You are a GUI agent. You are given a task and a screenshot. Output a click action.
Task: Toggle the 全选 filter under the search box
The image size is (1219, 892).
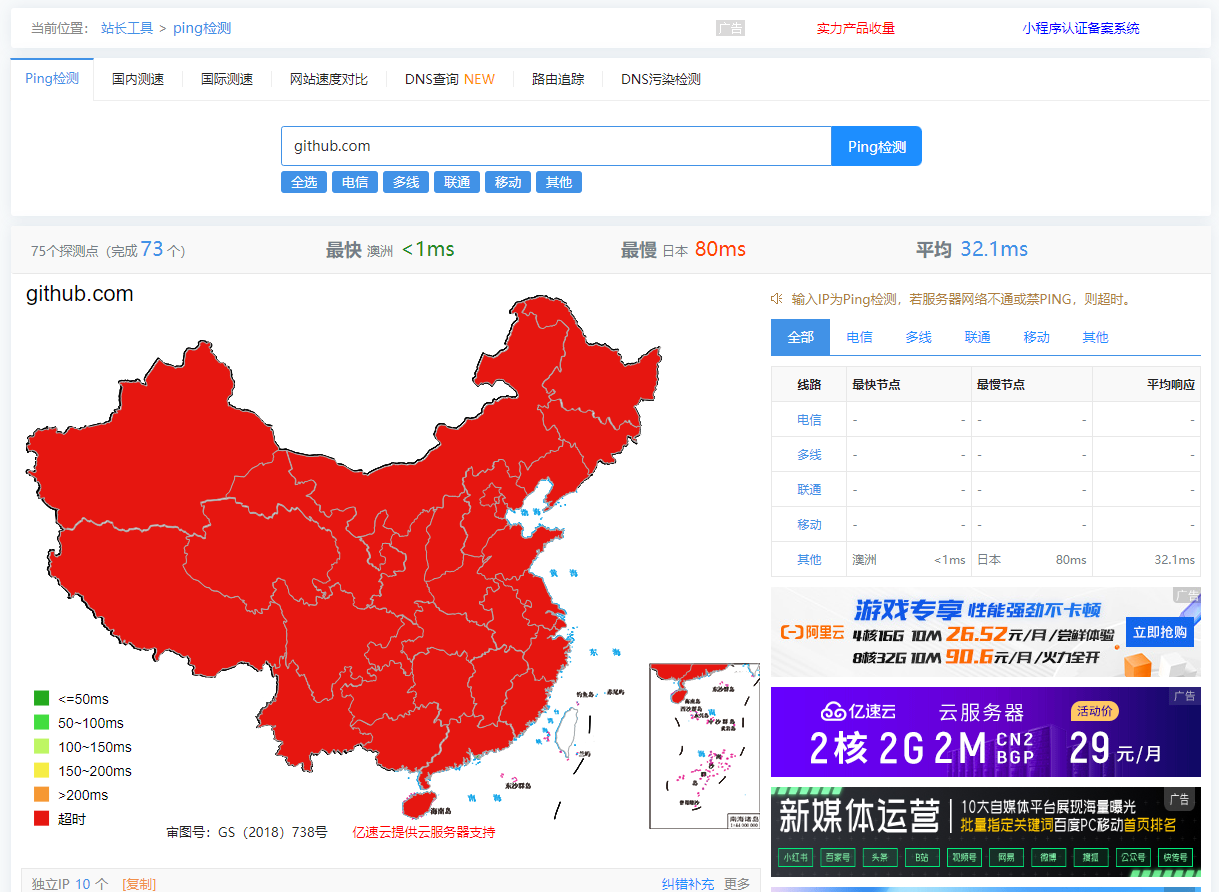(x=304, y=182)
